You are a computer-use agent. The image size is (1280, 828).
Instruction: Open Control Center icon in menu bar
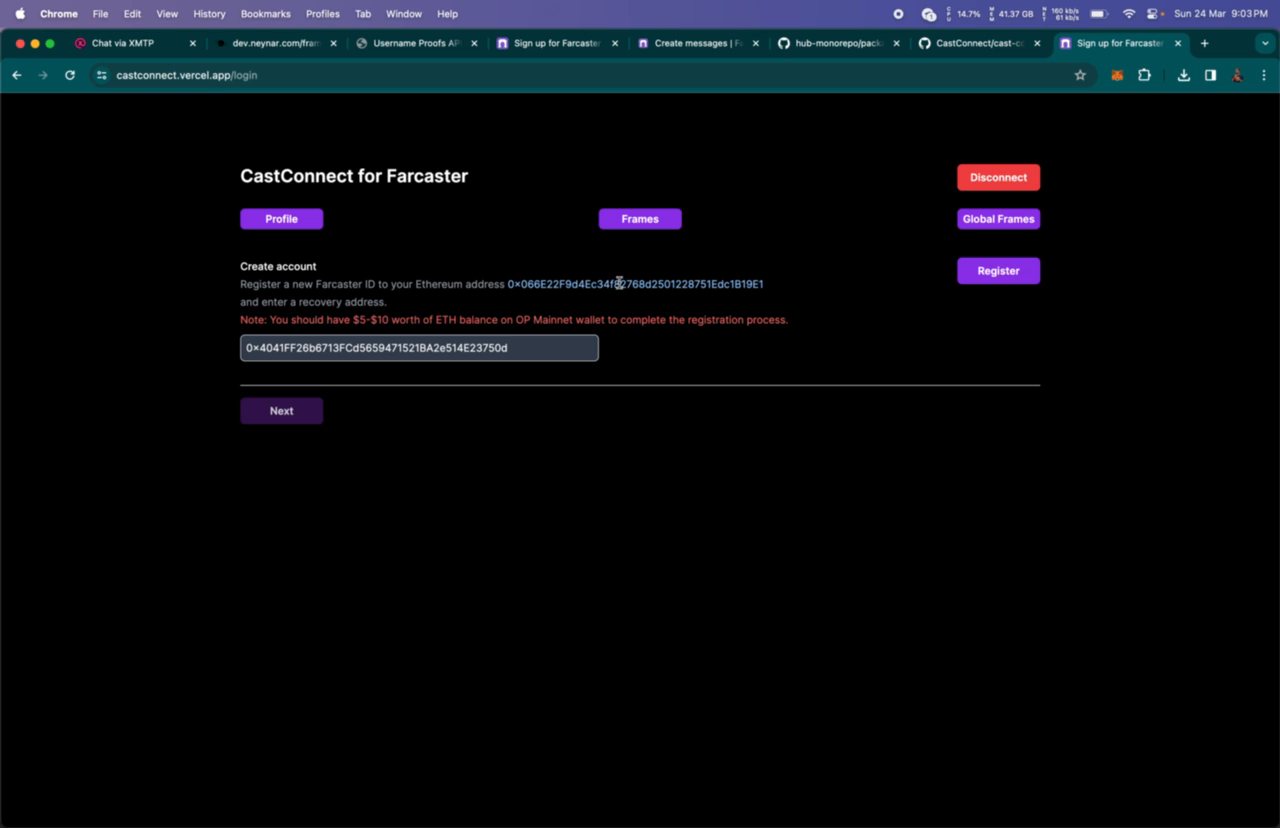[x=1155, y=14]
